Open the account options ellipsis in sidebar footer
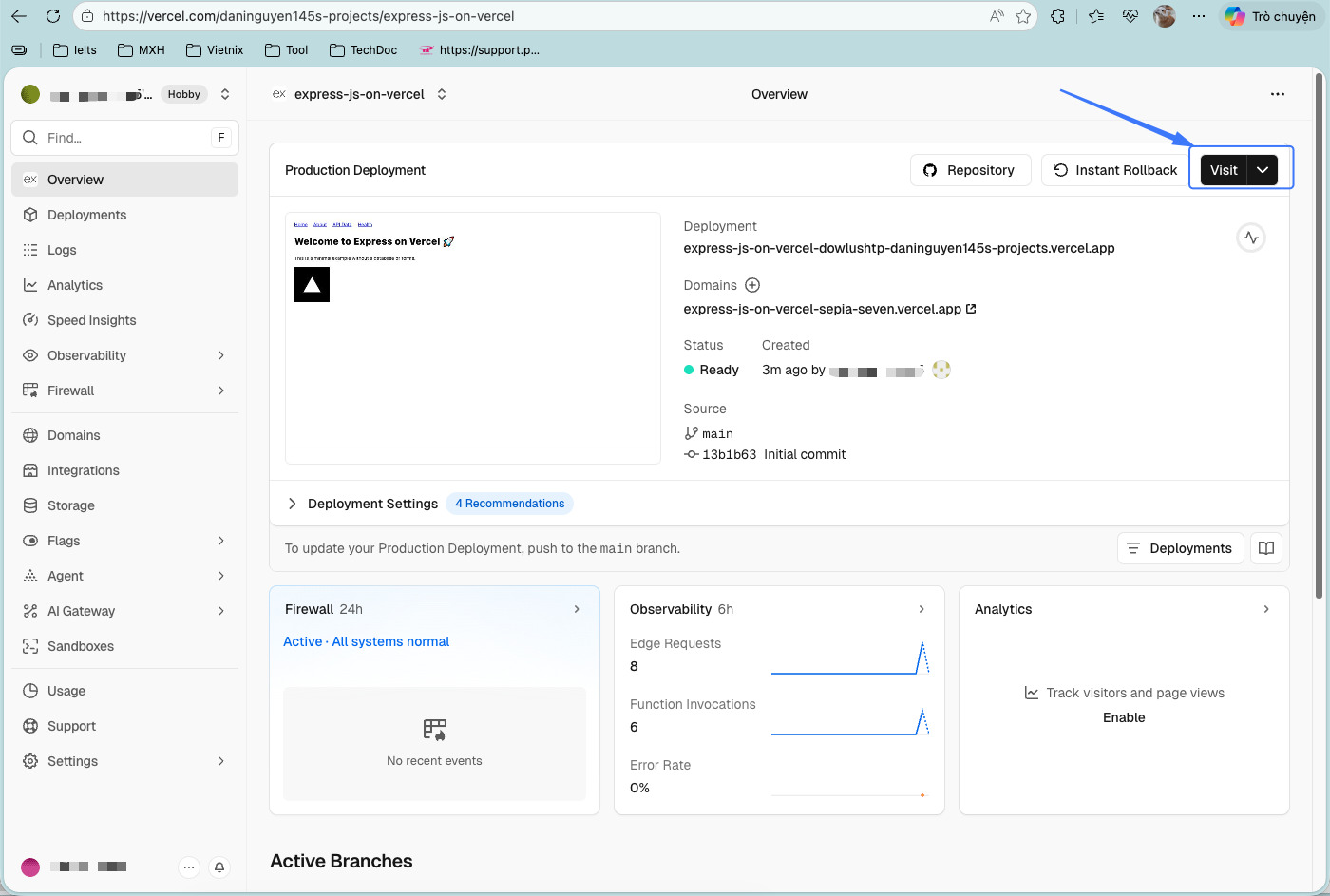 tap(189, 867)
